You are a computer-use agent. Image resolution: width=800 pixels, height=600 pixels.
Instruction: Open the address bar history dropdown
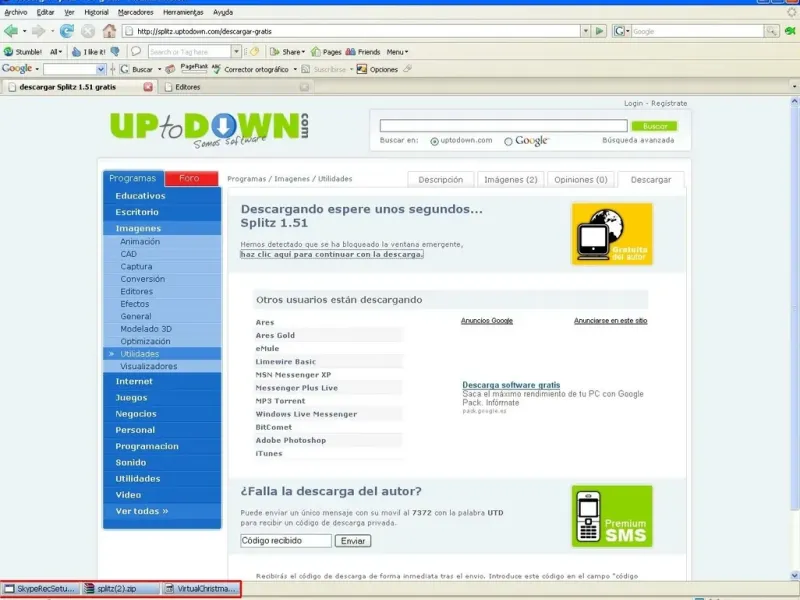585,31
